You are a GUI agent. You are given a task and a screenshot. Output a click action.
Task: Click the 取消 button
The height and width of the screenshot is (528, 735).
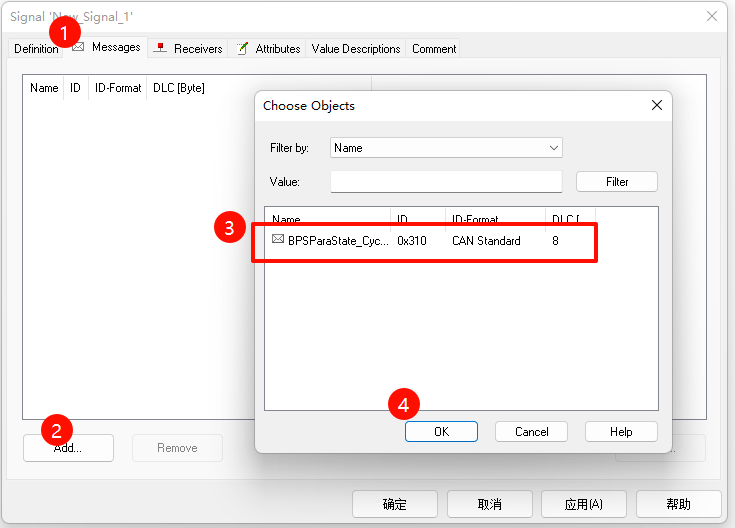489,504
